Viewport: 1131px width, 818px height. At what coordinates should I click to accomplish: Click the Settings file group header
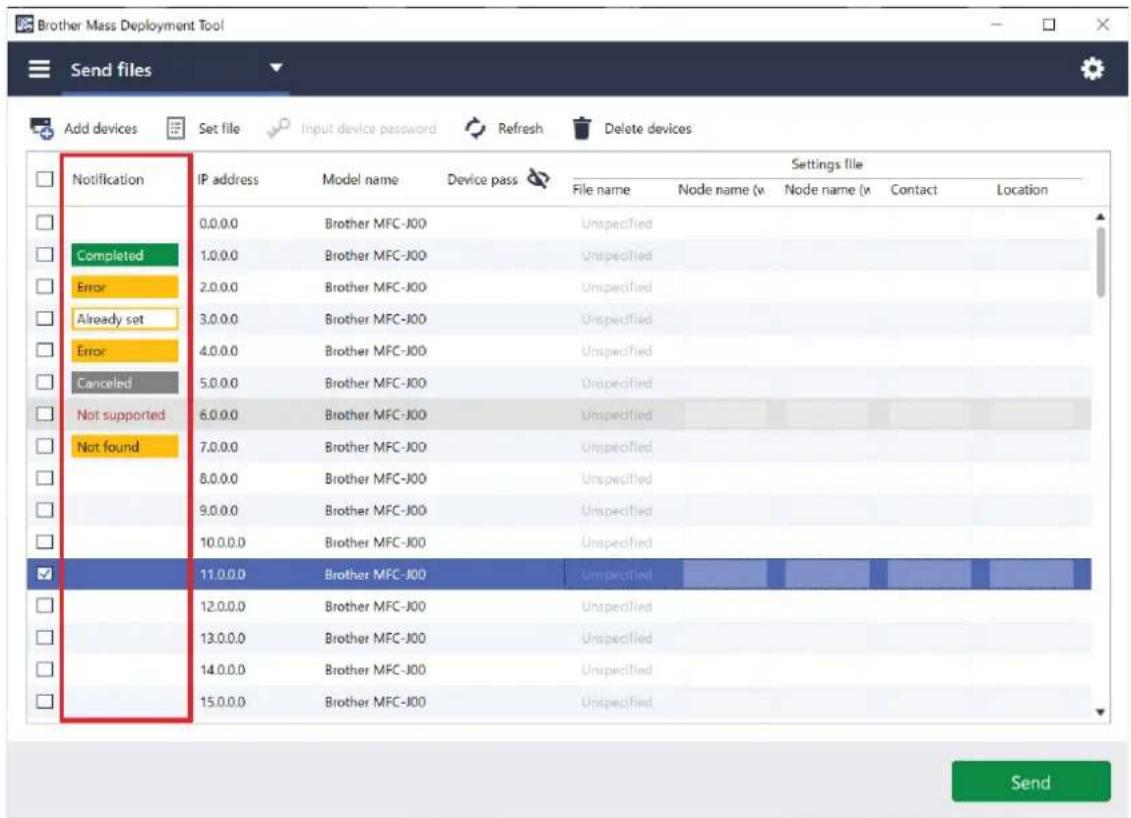(827, 164)
